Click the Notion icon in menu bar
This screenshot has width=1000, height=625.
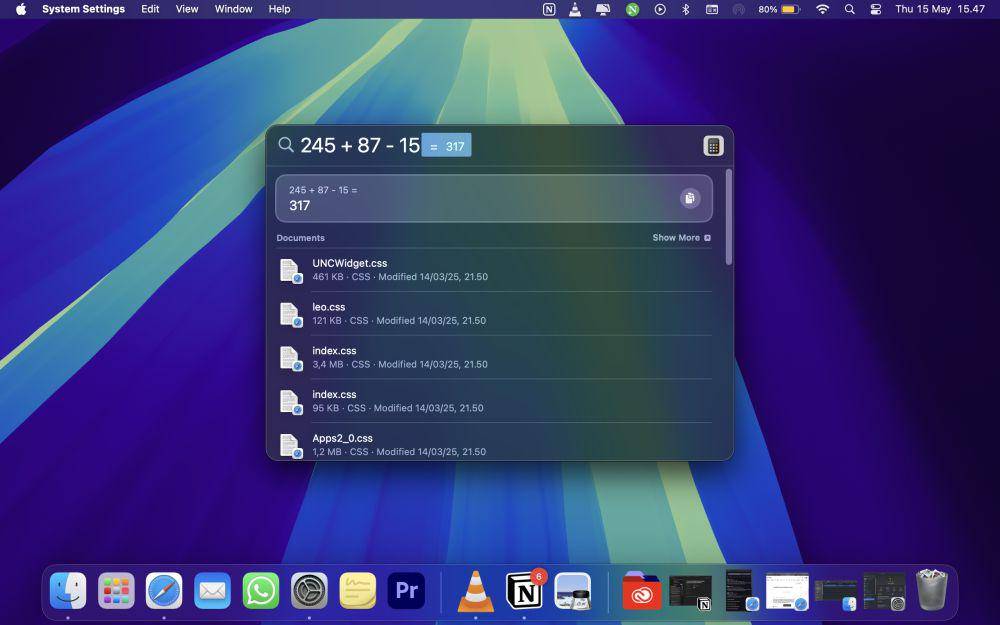pos(549,9)
